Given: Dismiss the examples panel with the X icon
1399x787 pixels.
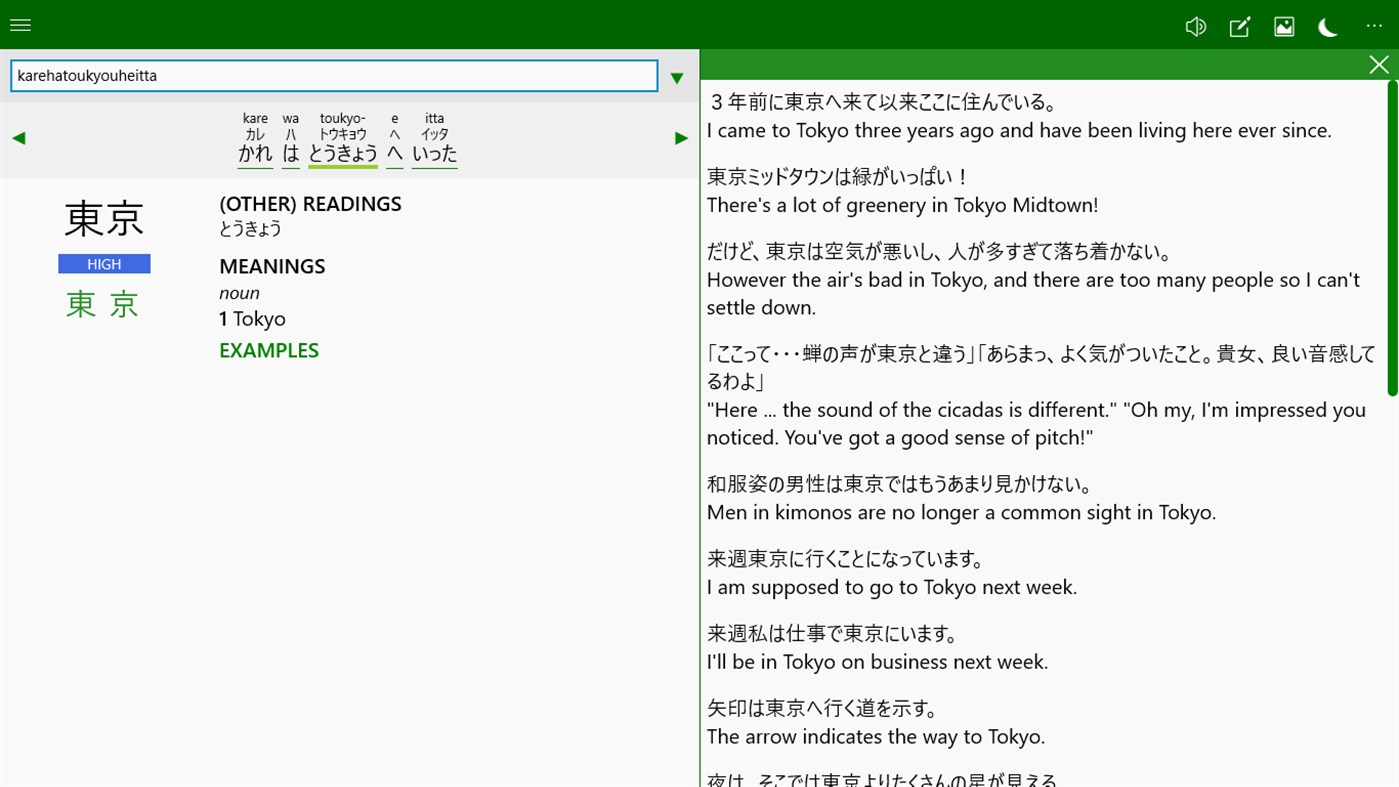Looking at the screenshot, I should 1379,64.
